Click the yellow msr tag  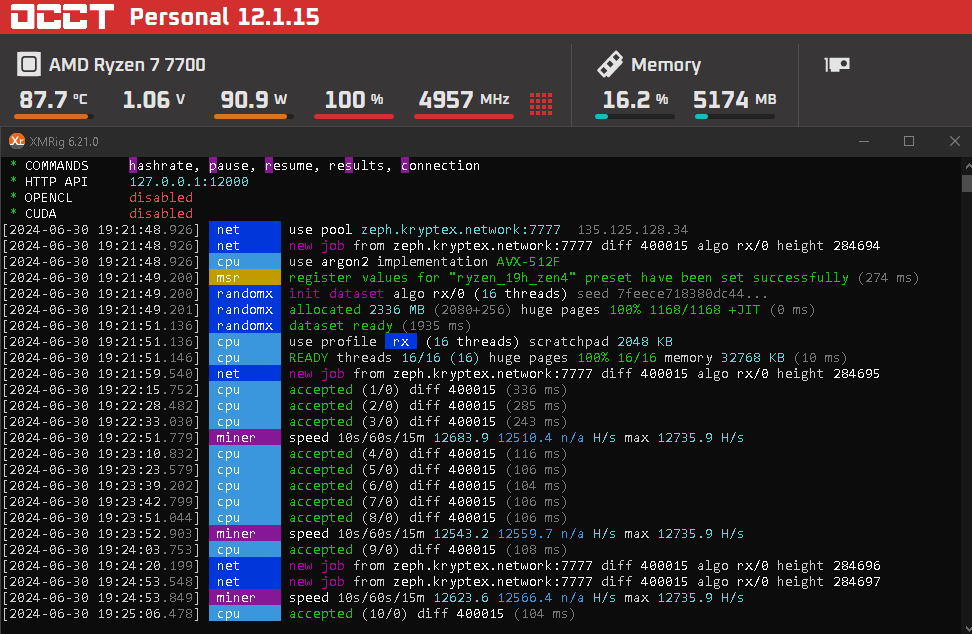244,278
